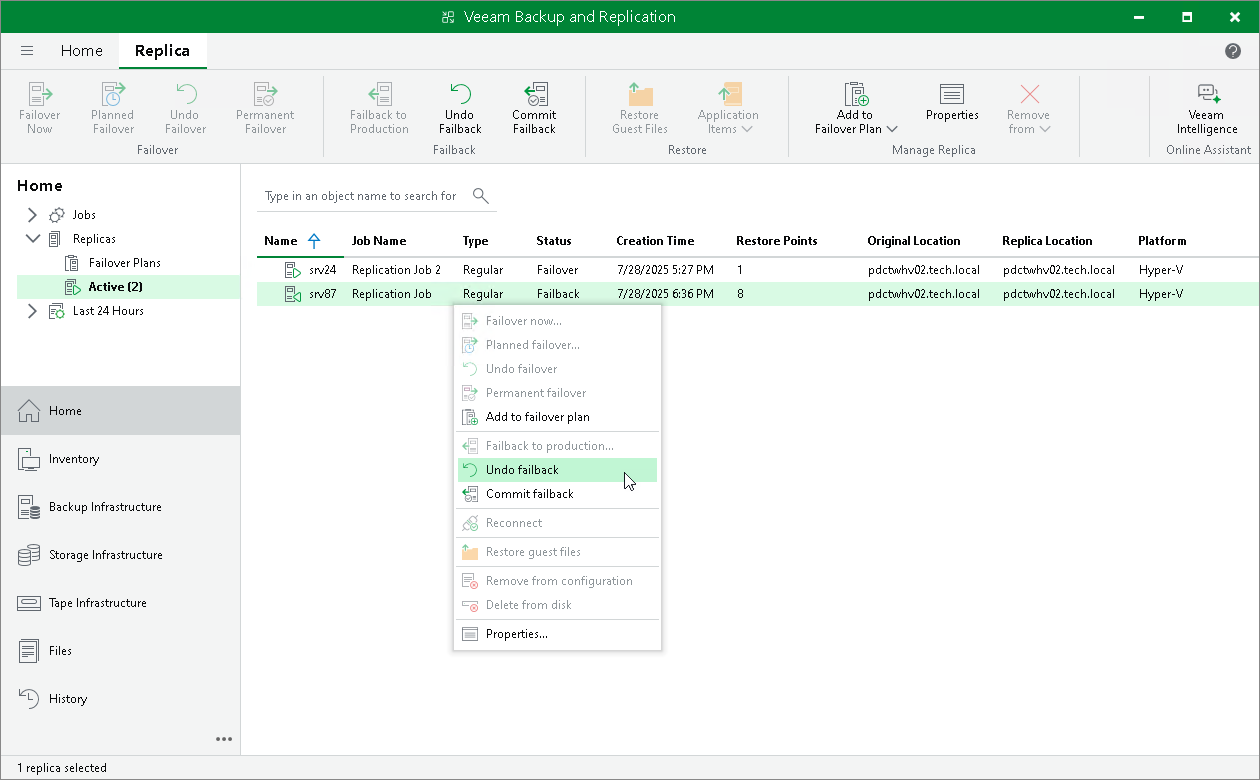Select Failover Plans tree item
This screenshot has width=1260, height=780.
click(x=124, y=263)
